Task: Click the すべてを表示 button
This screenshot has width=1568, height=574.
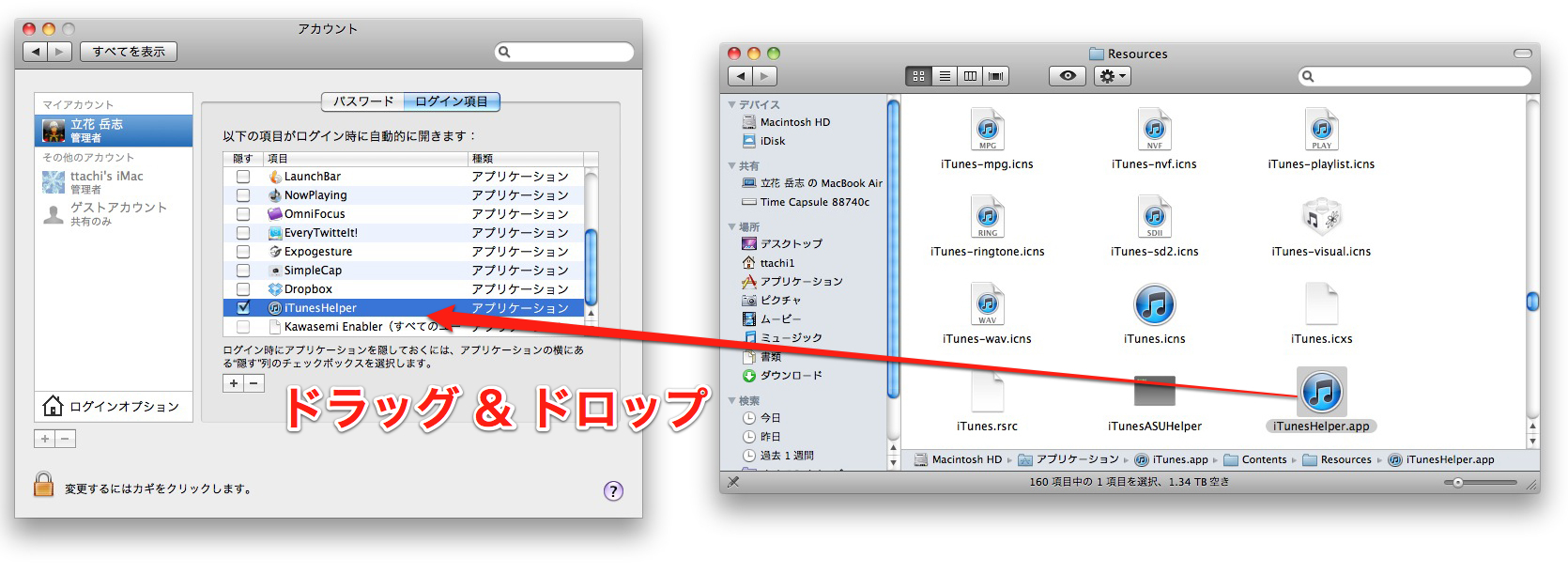Action: pyautogui.click(x=129, y=52)
